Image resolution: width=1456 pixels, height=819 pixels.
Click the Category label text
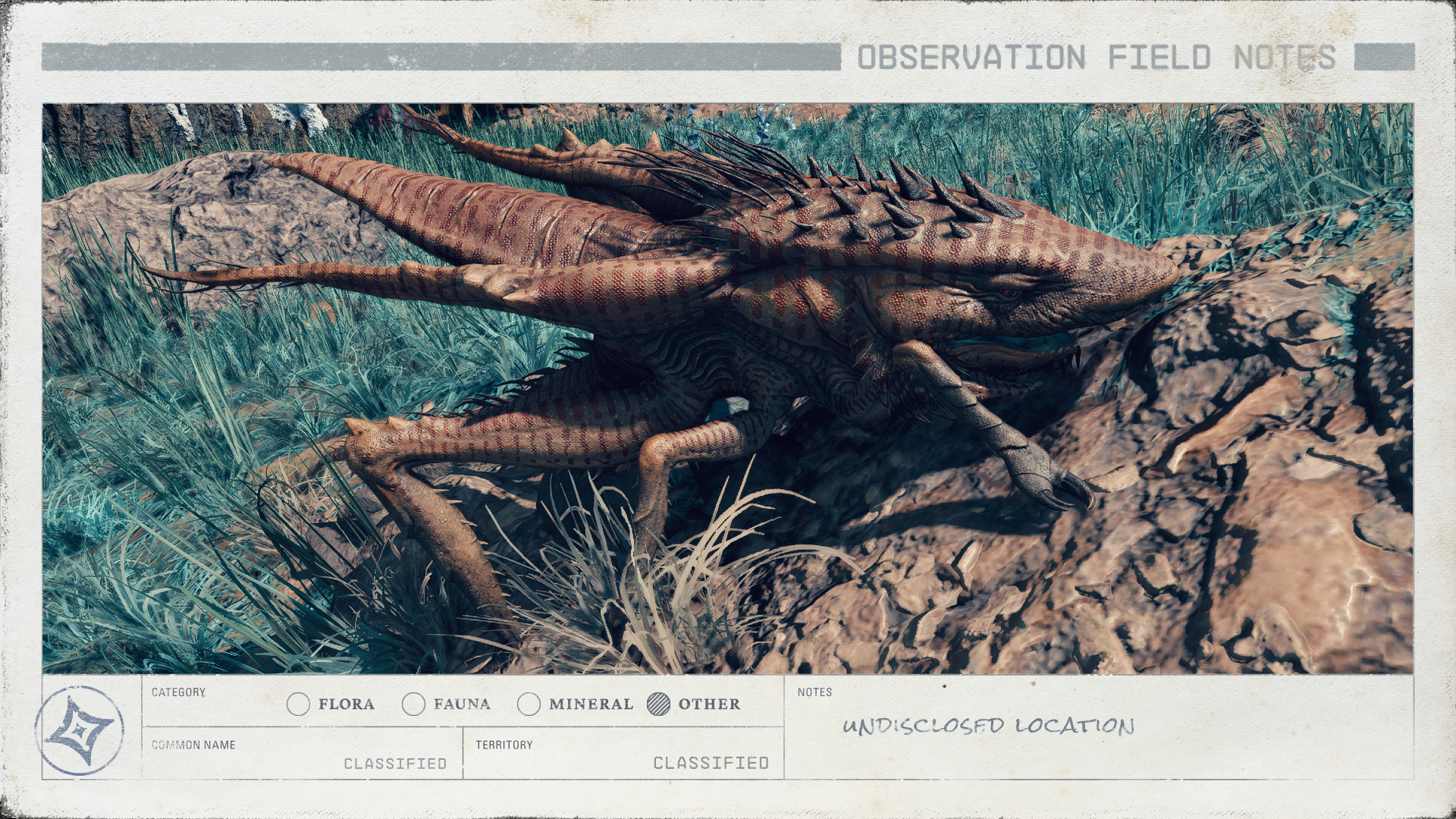[178, 692]
